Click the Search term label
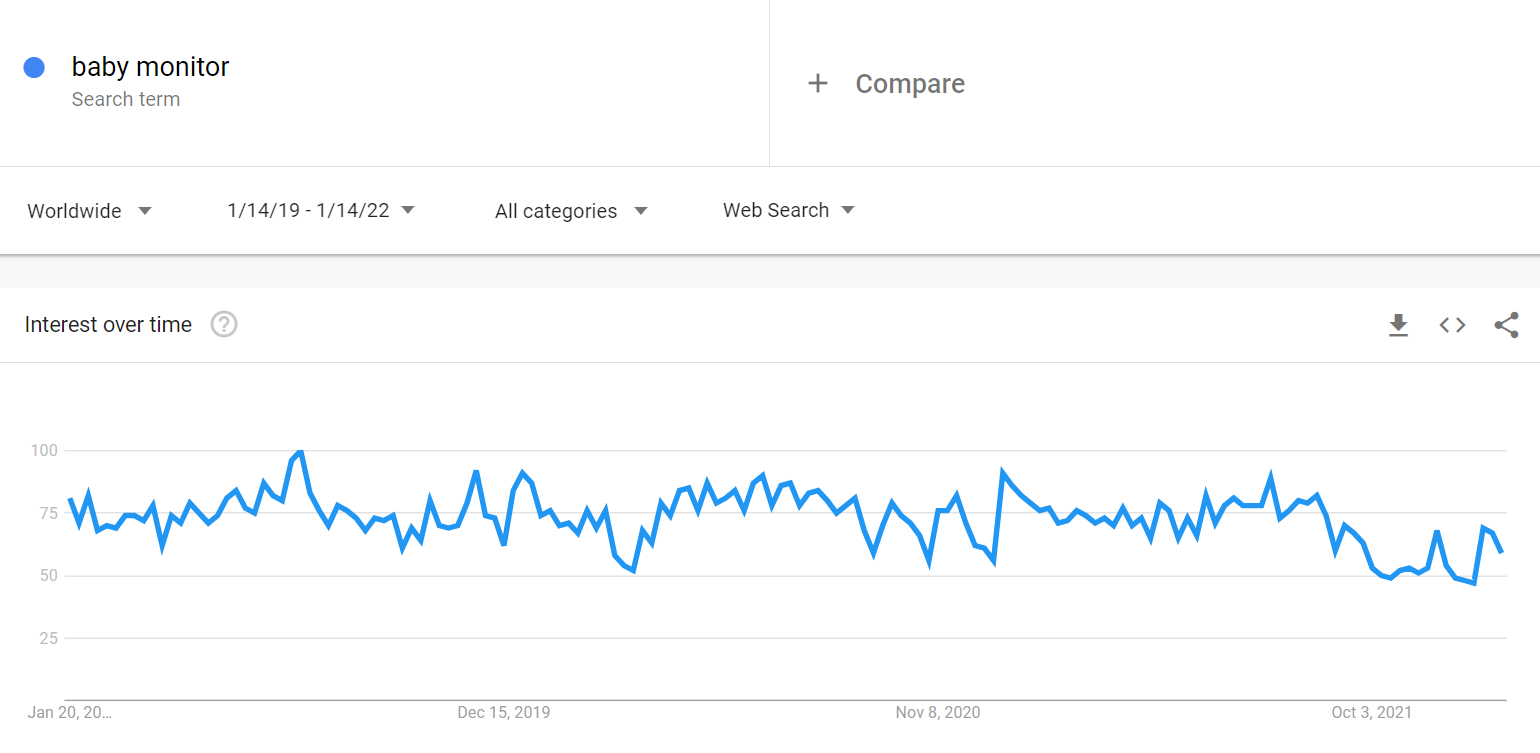 pyautogui.click(x=126, y=99)
